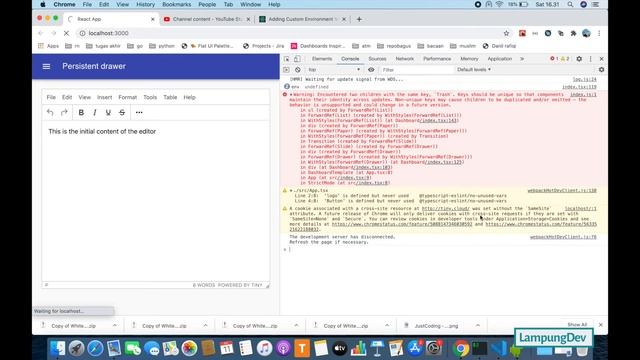Toggle Italic formatting in editor
This screenshot has width=640, height=360.
[95, 112]
